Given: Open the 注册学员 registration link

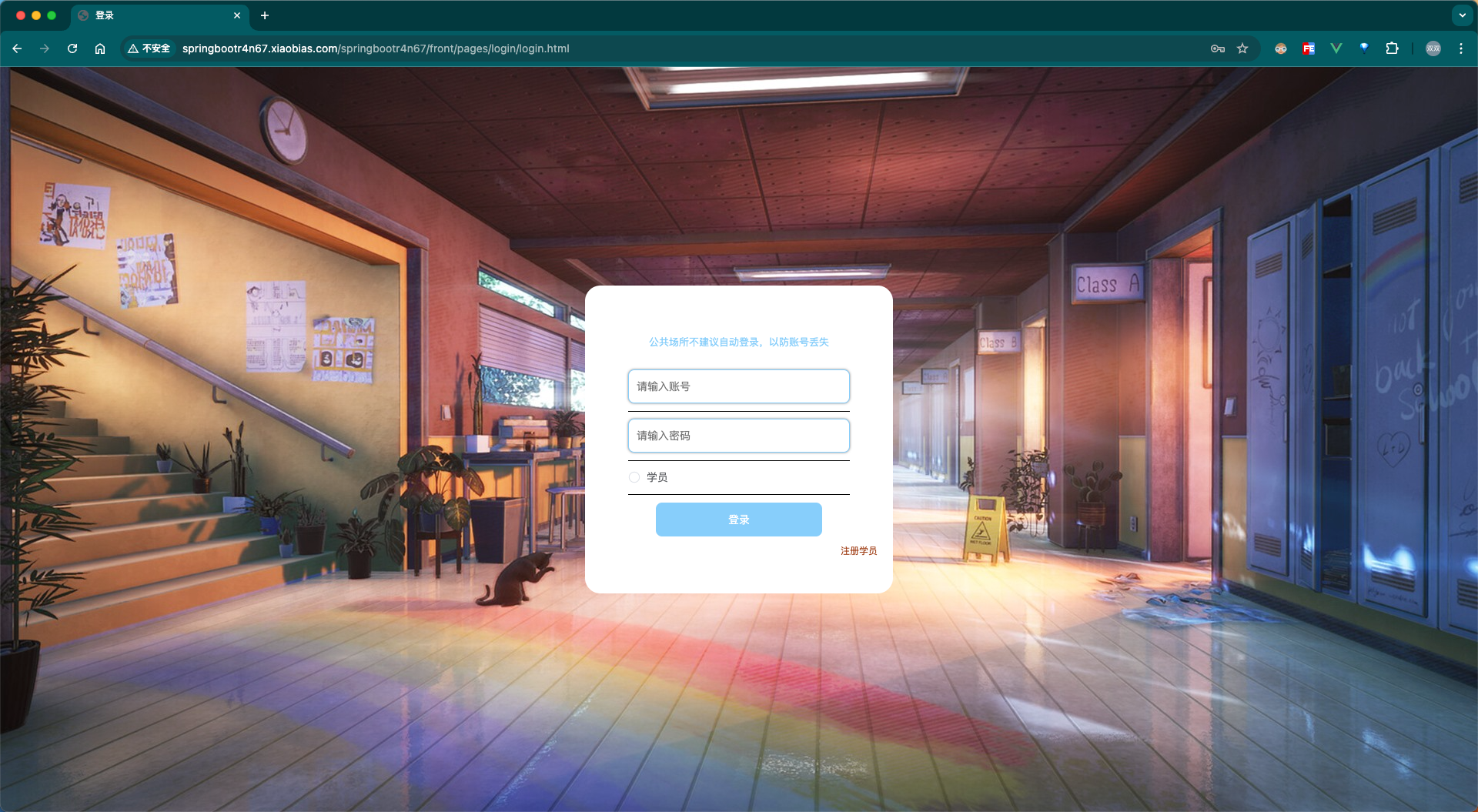Looking at the screenshot, I should (858, 551).
